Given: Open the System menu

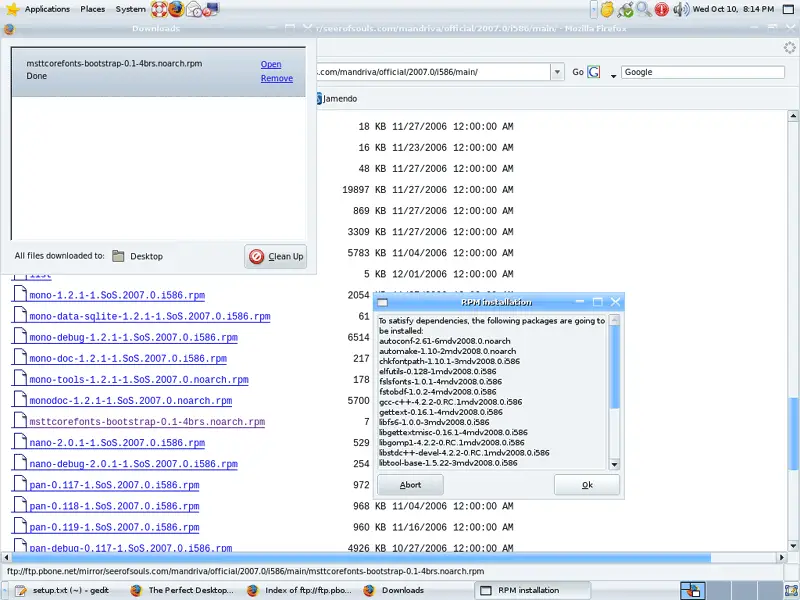Looking at the screenshot, I should pyautogui.click(x=130, y=9).
